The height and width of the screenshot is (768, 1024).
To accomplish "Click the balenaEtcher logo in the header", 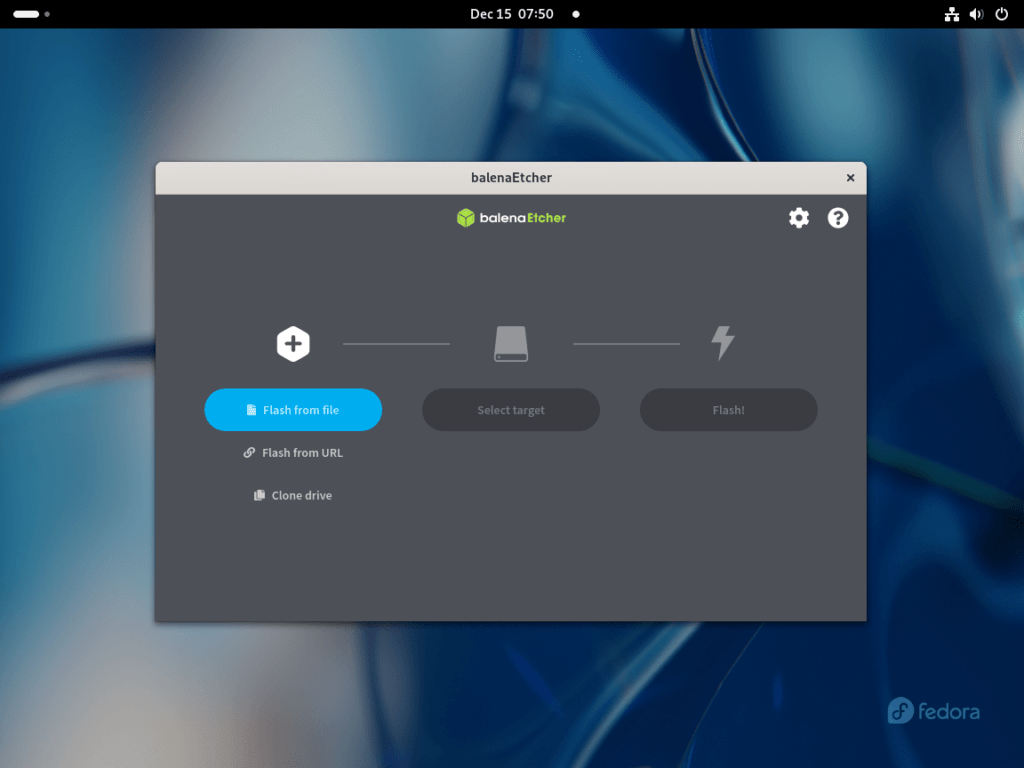I will 511,217.
